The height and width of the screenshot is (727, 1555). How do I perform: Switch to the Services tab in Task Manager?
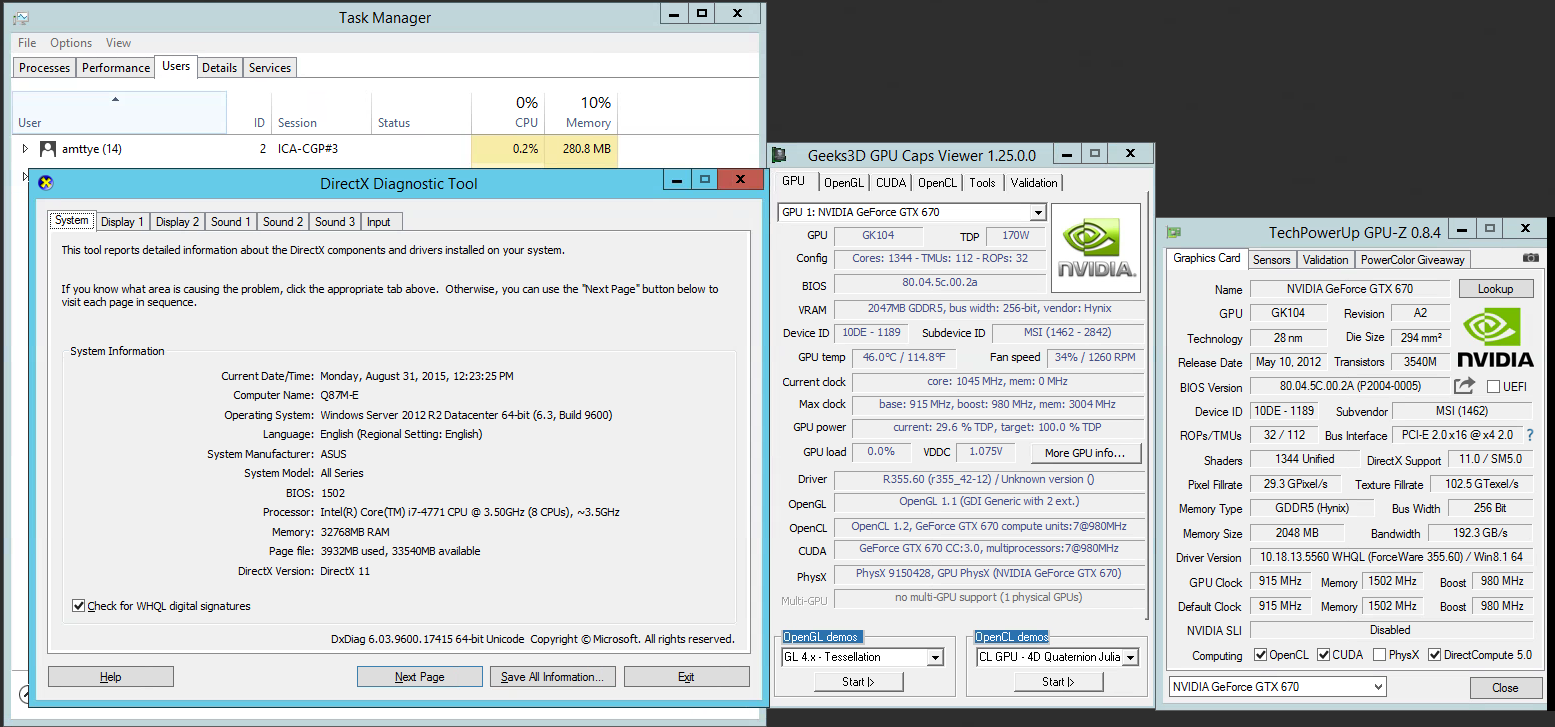coord(270,68)
